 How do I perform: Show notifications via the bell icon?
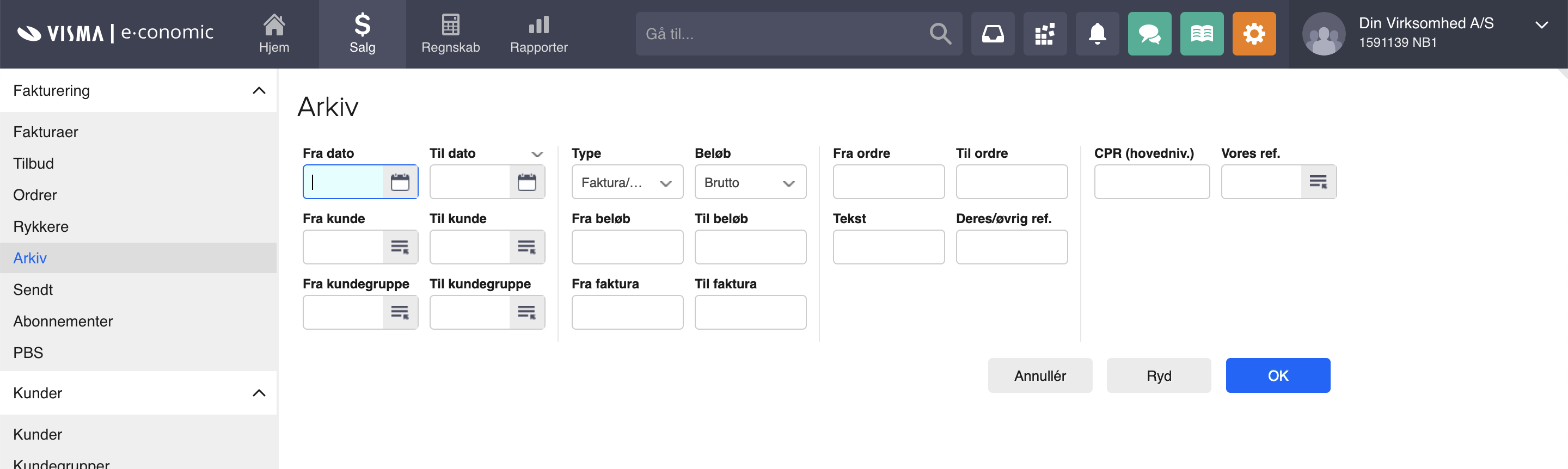(x=1097, y=34)
